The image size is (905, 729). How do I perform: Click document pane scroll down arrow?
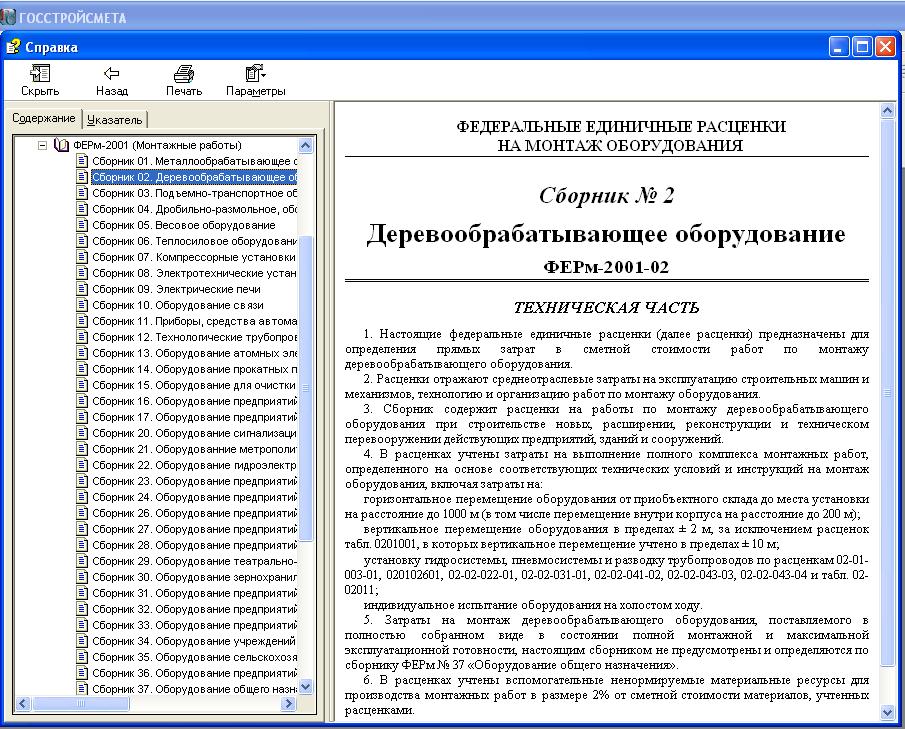coord(888,713)
